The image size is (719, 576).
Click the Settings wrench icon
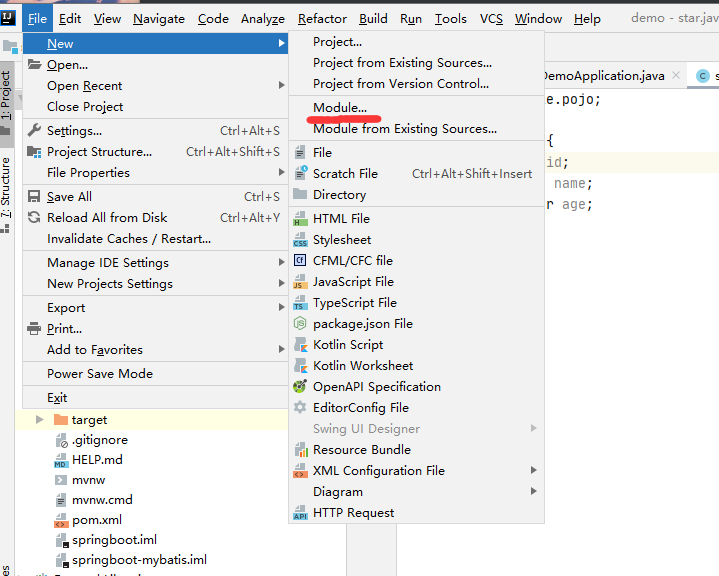point(35,131)
